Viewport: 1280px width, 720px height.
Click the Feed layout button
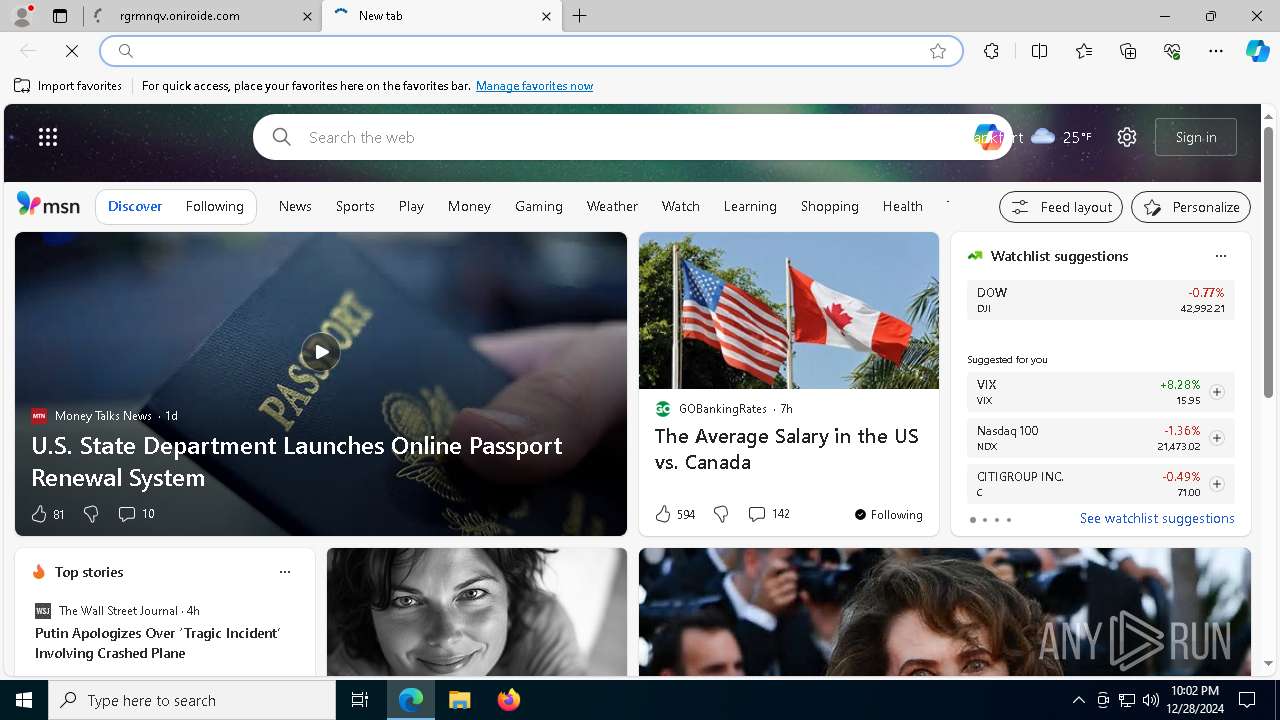pyautogui.click(x=1061, y=207)
